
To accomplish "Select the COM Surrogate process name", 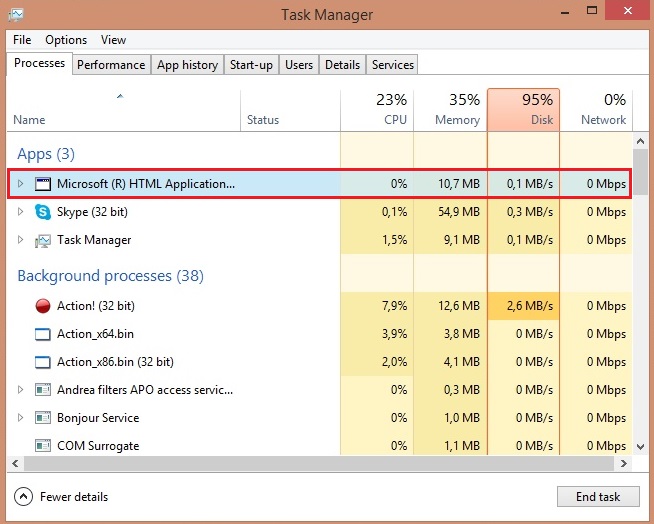I will (x=98, y=446).
